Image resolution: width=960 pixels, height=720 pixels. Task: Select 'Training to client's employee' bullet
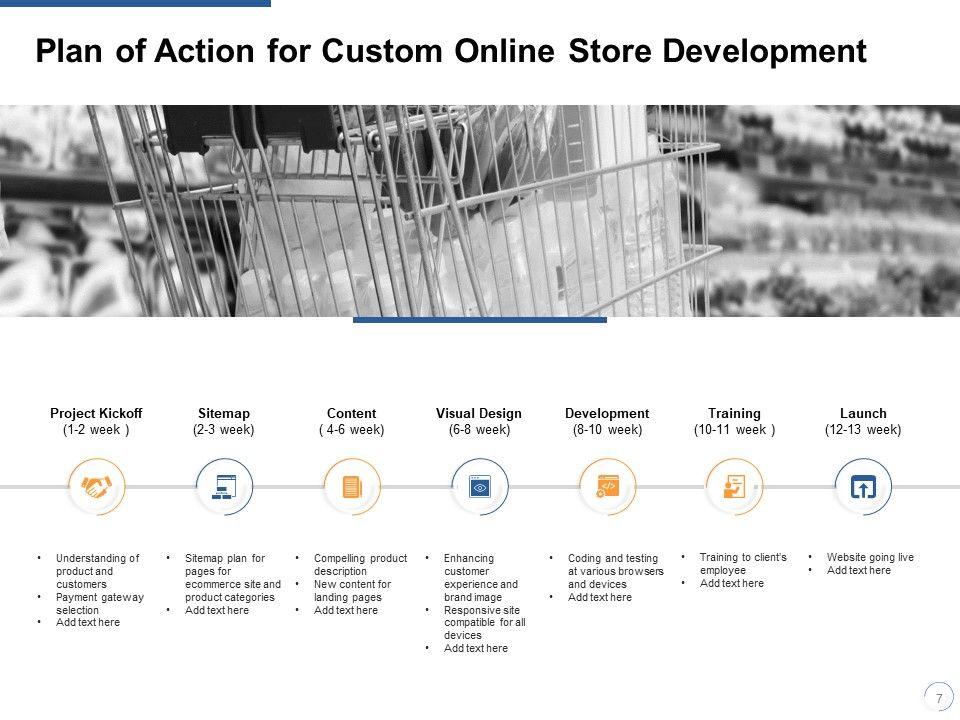tap(743, 564)
